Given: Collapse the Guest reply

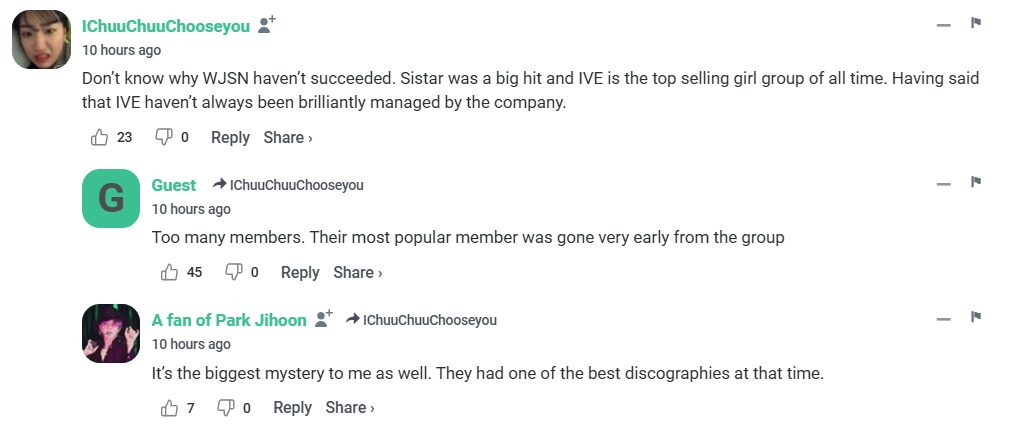Looking at the screenshot, I should (943, 184).
